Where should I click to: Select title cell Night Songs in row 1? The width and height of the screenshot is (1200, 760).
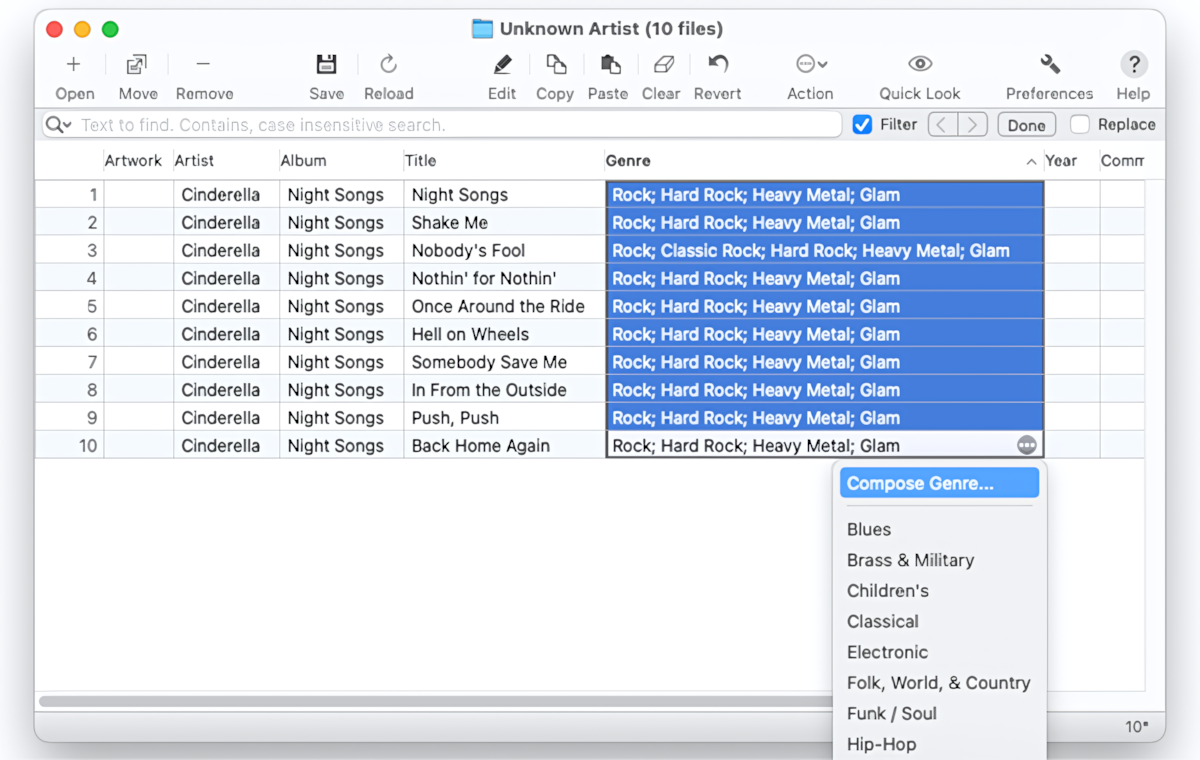click(505, 194)
